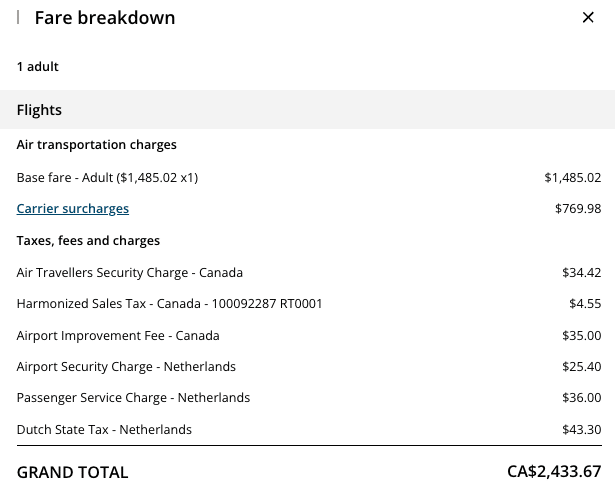
Task: Click the $35.00 improvement fee amount
Action: point(581,336)
